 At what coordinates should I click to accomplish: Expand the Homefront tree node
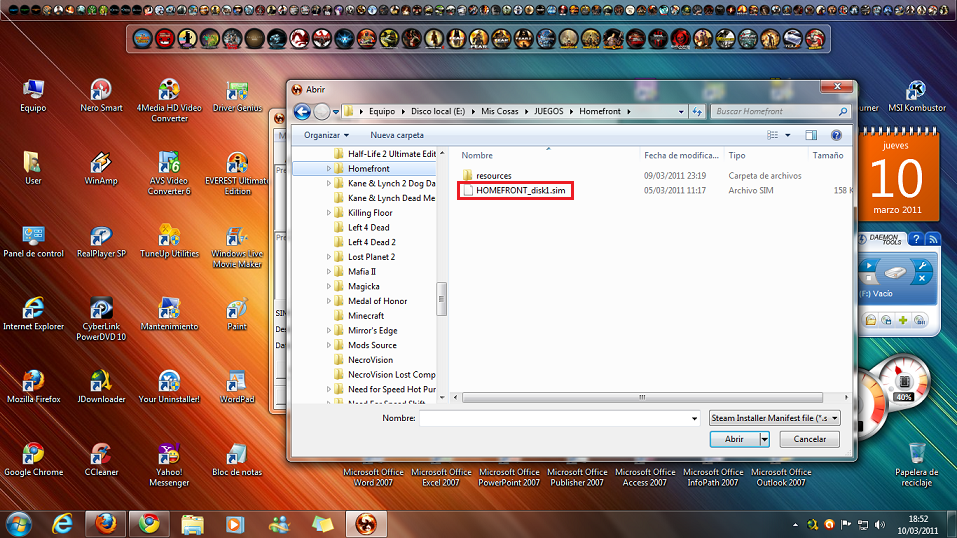[328, 169]
